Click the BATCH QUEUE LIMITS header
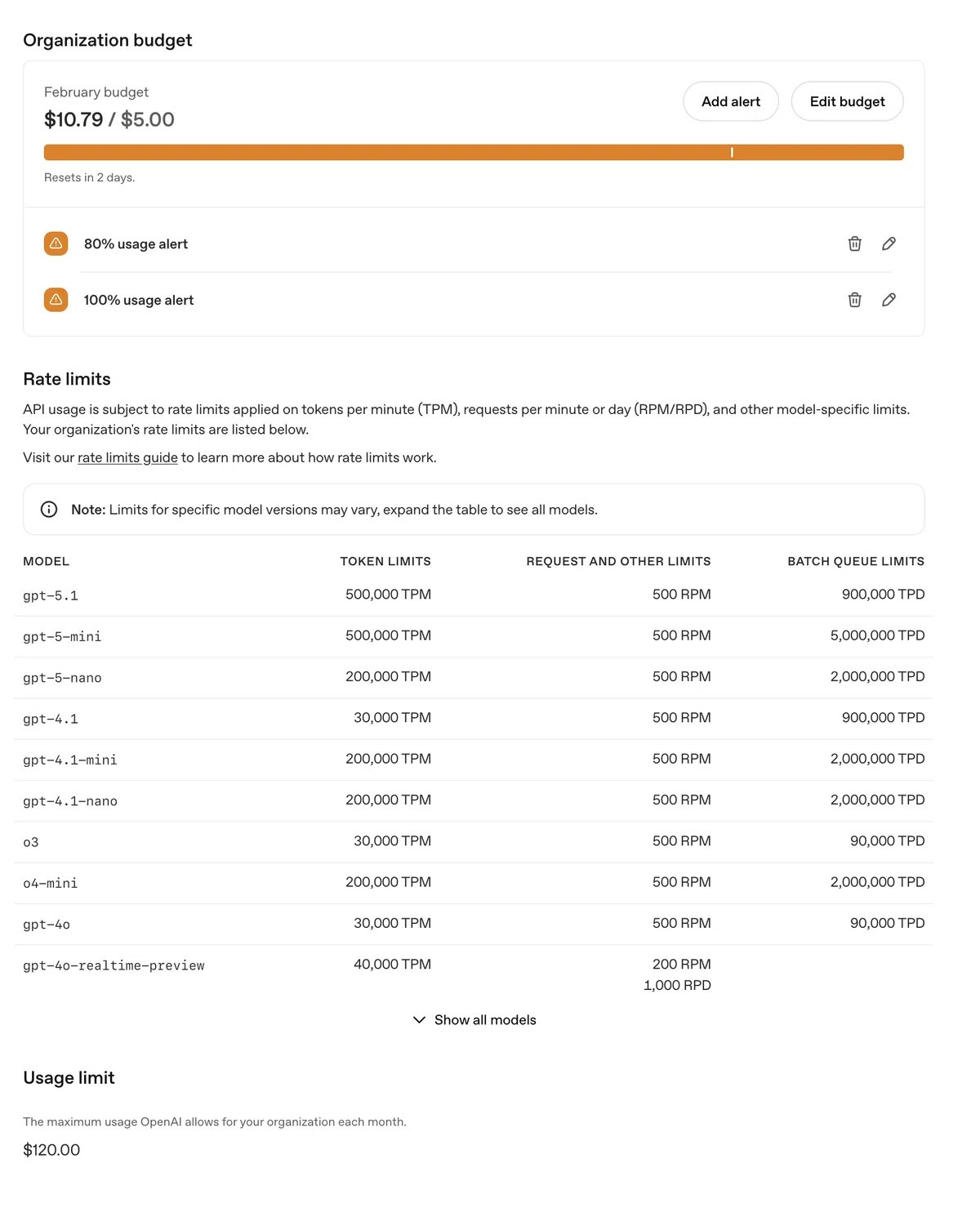The height and width of the screenshot is (1208, 980). tap(856, 561)
